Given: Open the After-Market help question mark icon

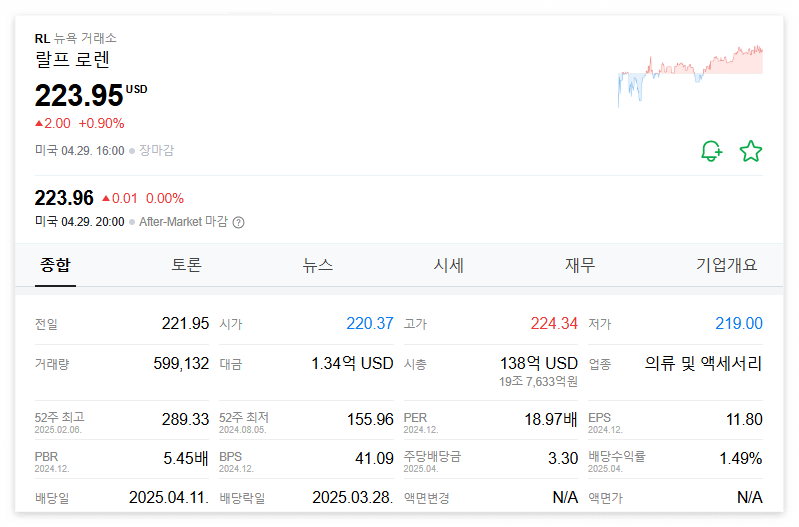Looking at the screenshot, I should click(238, 223).
